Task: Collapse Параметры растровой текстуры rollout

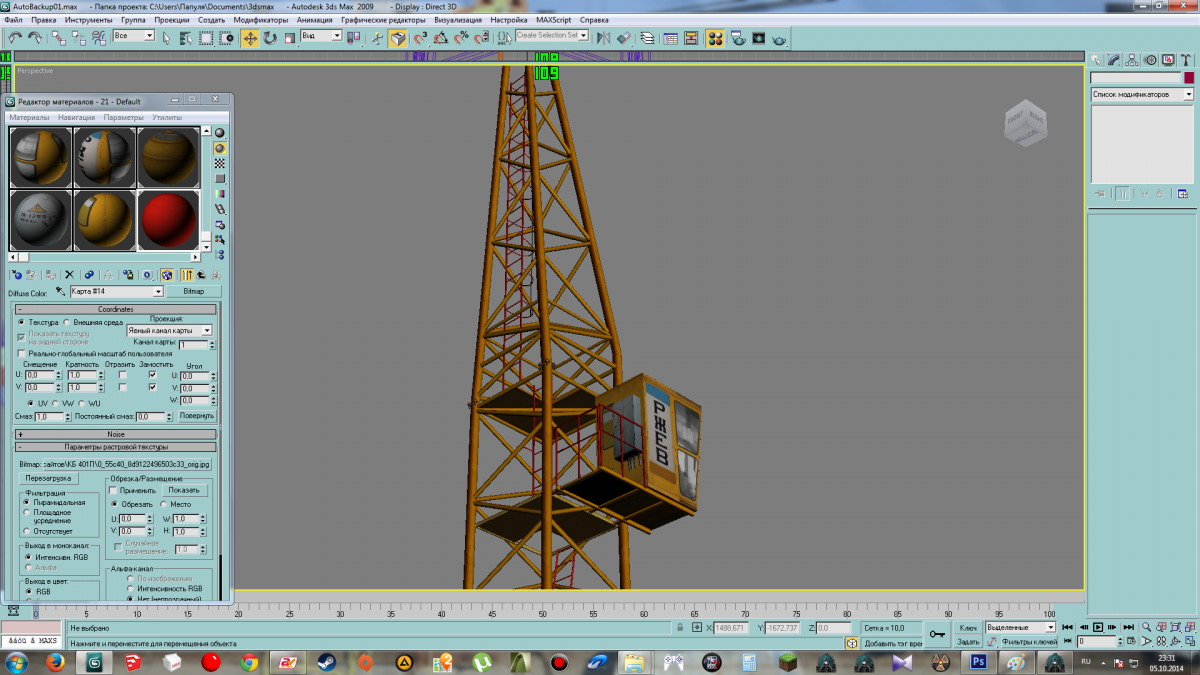Action: [117, 447]
